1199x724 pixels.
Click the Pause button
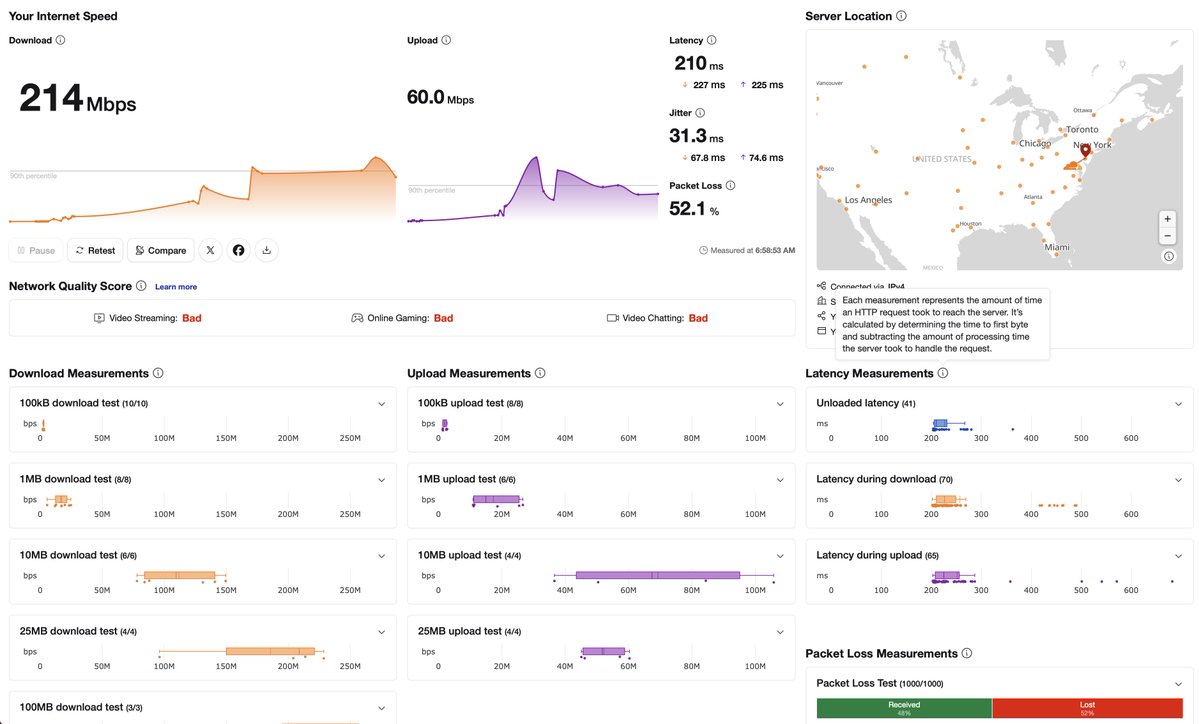pyautogui.click(x=36, y=250)
